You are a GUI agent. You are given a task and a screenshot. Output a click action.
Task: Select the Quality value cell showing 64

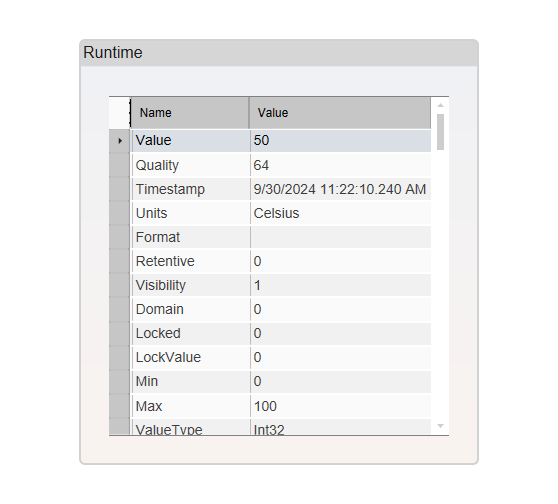coord(341,165)
